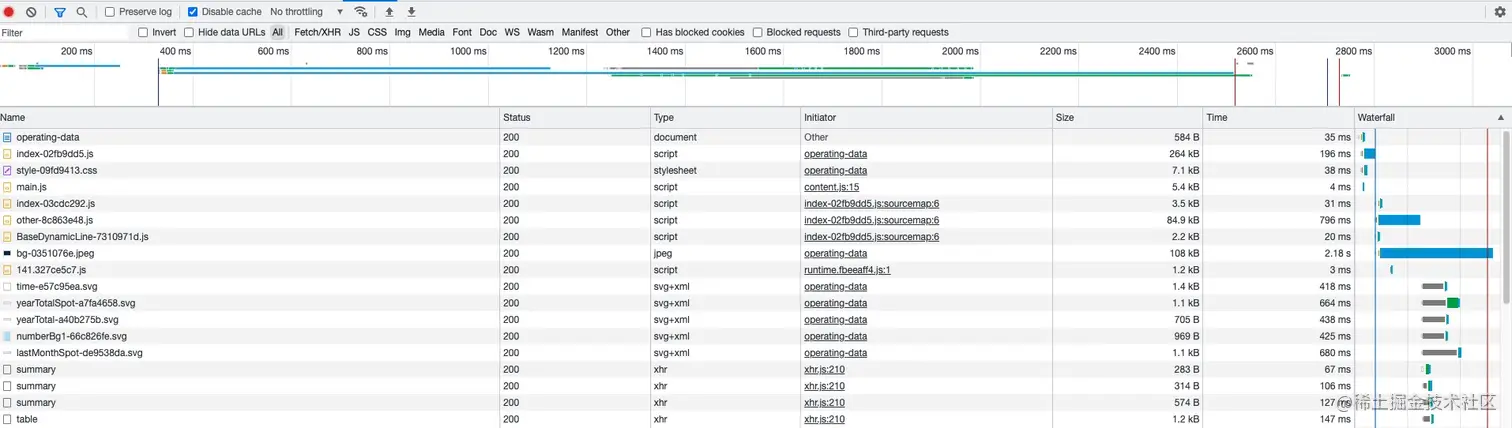Click the numberBg1-66c826fe.svg preview icon

[x=7, y=336]
